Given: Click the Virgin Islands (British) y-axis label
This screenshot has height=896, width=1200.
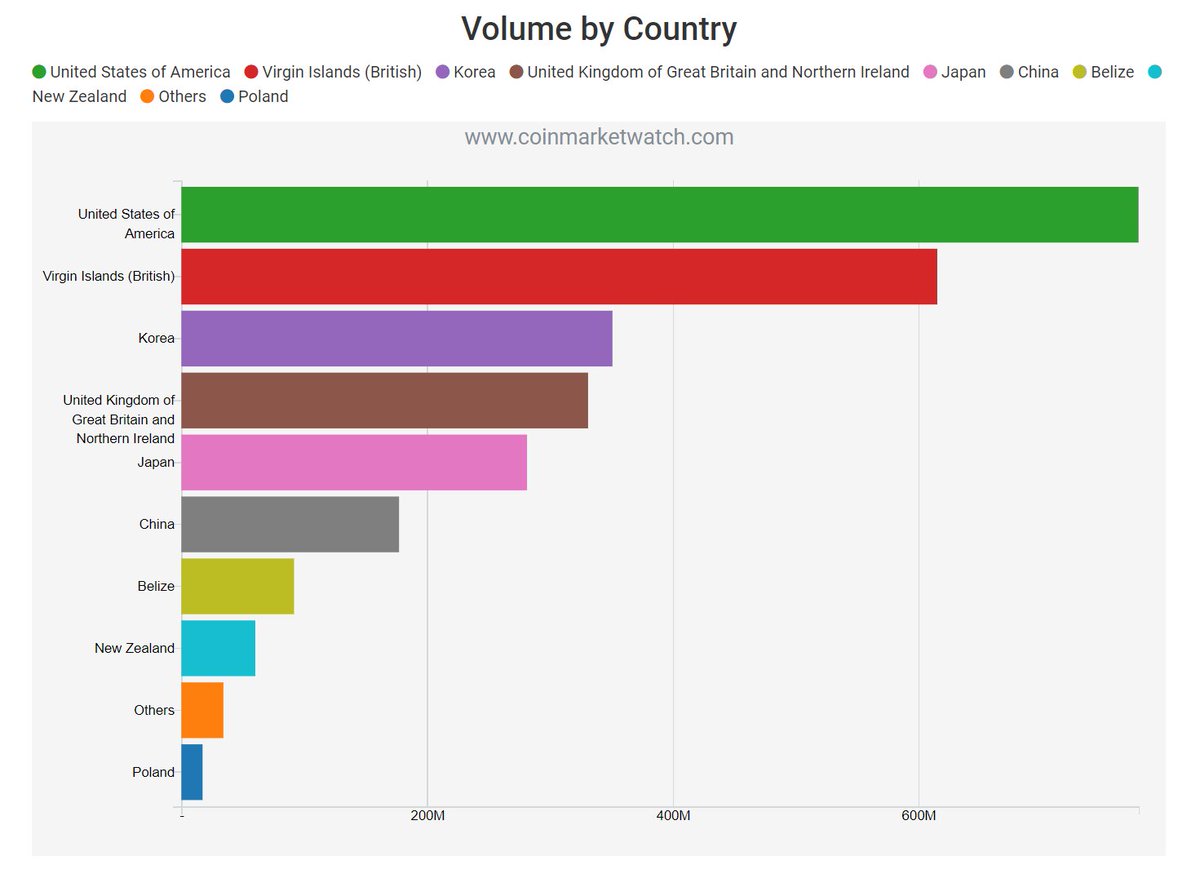Looking at the screenshot, I should point(109,276).
